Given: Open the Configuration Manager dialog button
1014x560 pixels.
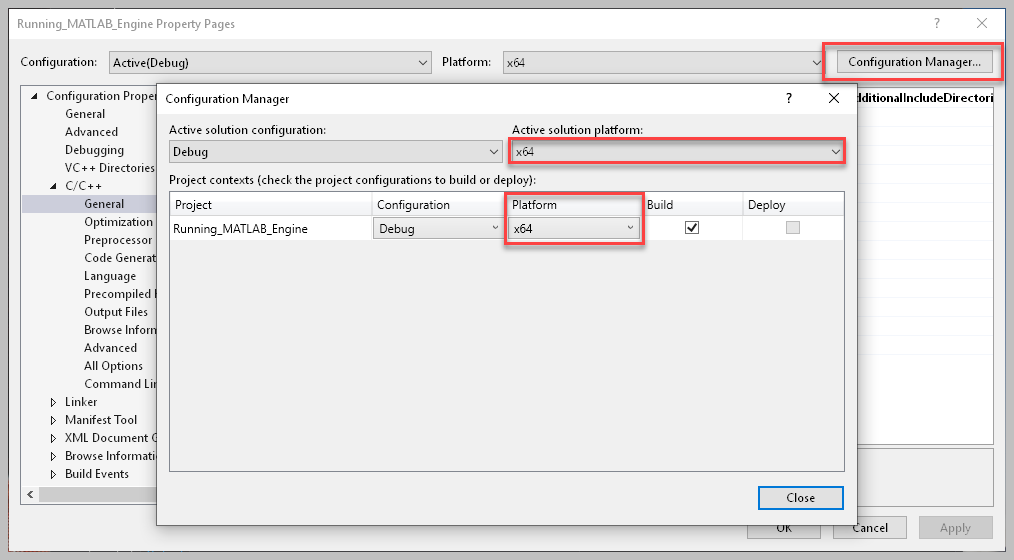Looking at the screenshot, I should pyautogui.click(x=914, y=62).
